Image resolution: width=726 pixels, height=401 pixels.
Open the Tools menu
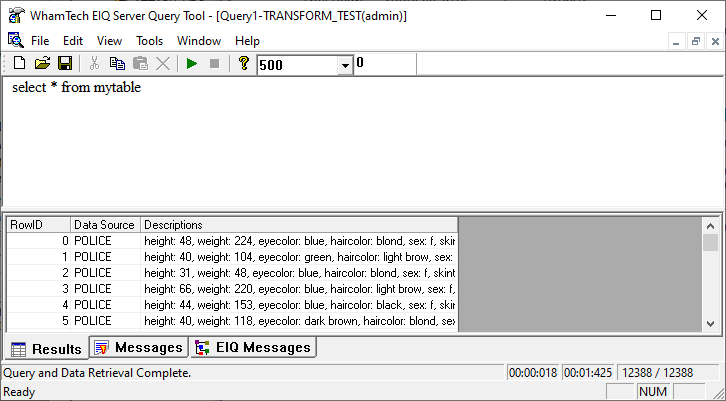[150, 41]
